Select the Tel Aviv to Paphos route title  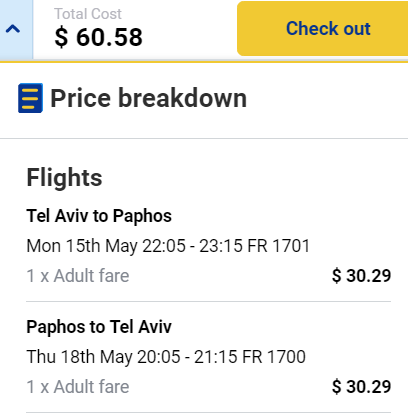pos(99,216)
